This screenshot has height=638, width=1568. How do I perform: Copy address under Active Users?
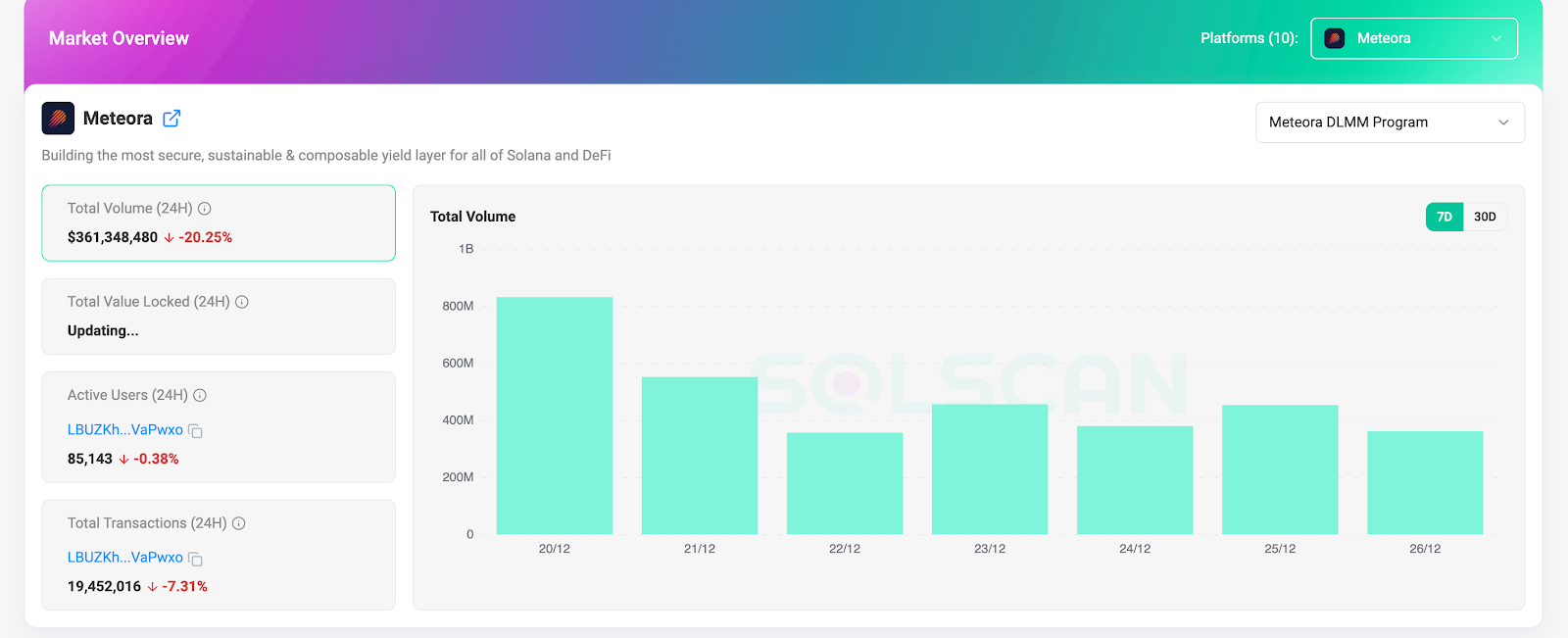pos(195,431)
